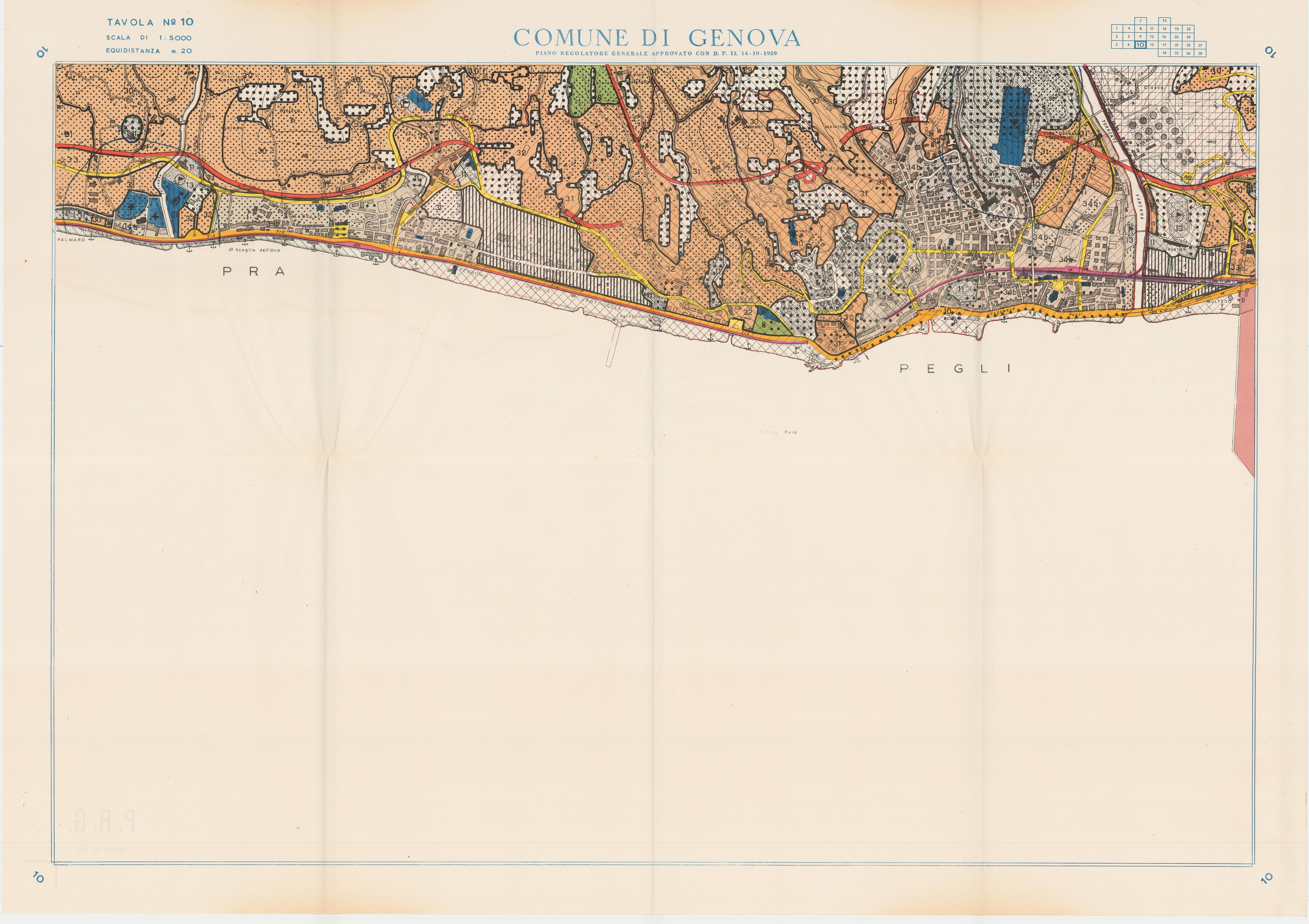
Task: Select the 'SCALA DI 1:5.000' scale text
Action: 149,38
